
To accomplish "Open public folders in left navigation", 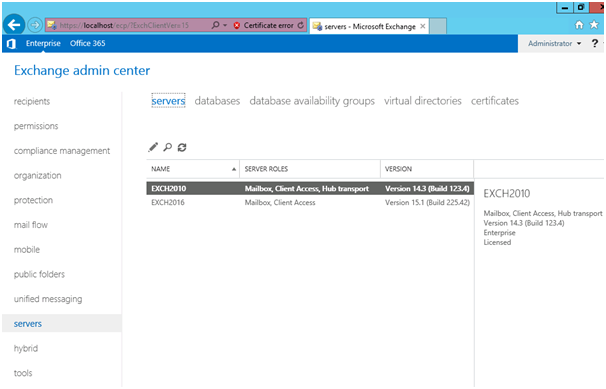I will point(39,274).
